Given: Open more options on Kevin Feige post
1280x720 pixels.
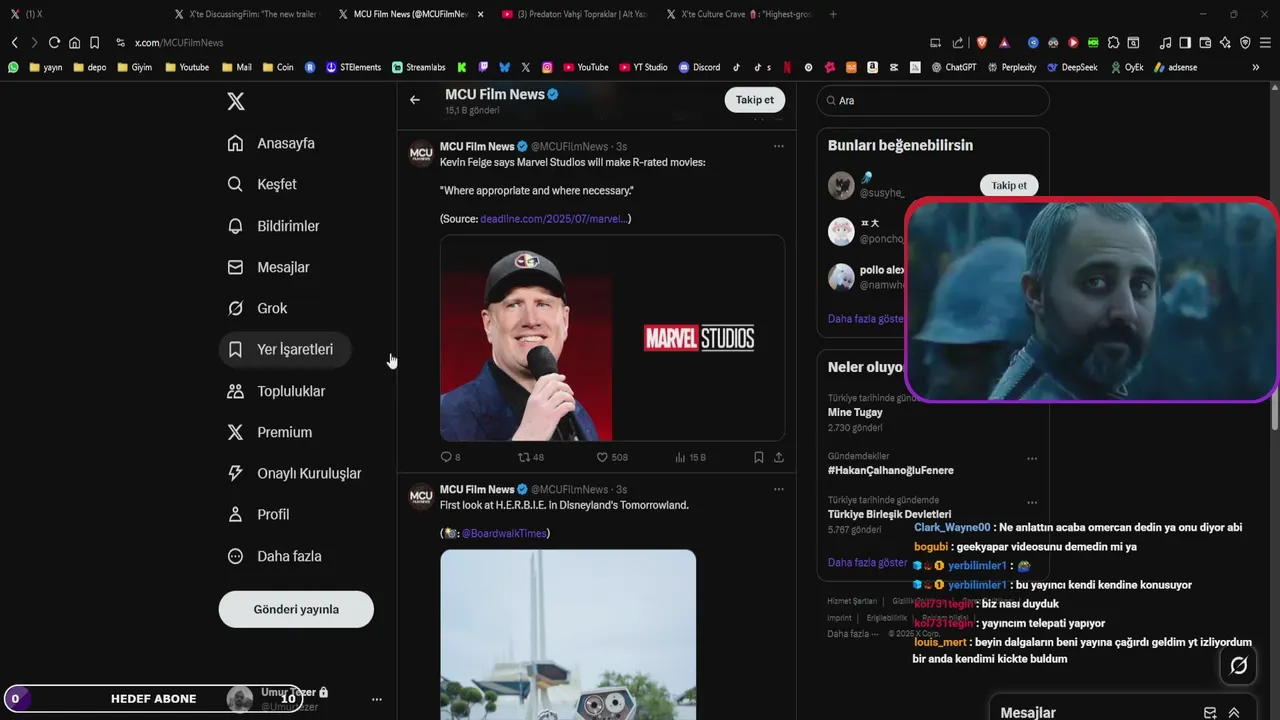Looking at the screenshot, I should click(x=778, y=146).
